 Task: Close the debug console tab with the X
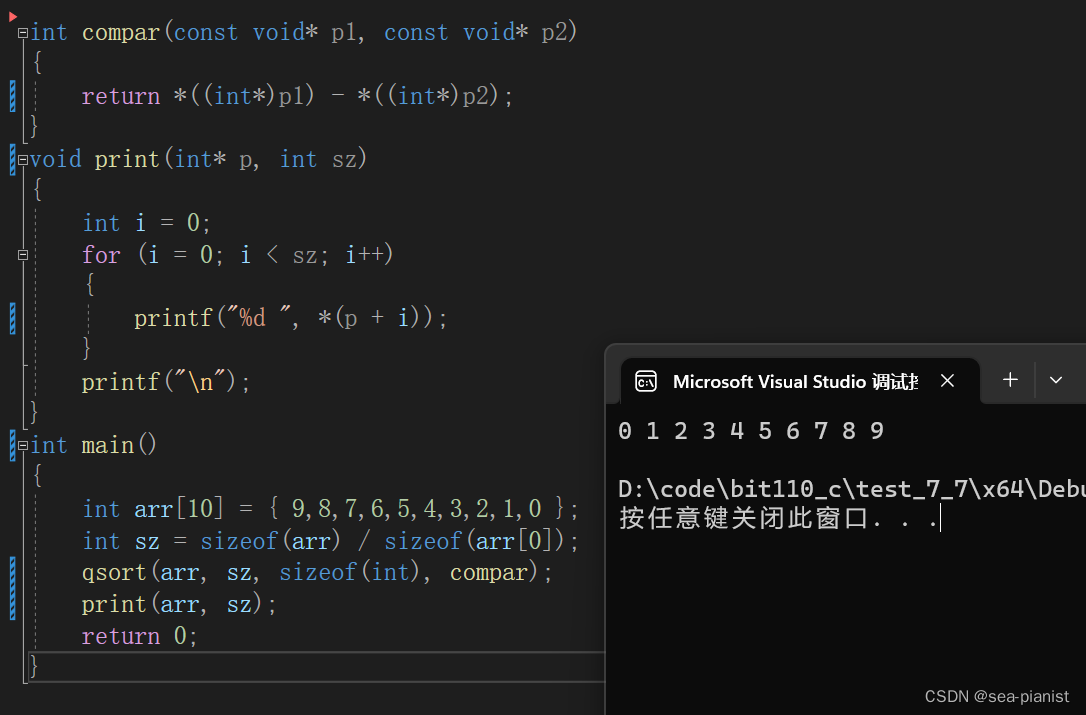[x=947, y=381]
